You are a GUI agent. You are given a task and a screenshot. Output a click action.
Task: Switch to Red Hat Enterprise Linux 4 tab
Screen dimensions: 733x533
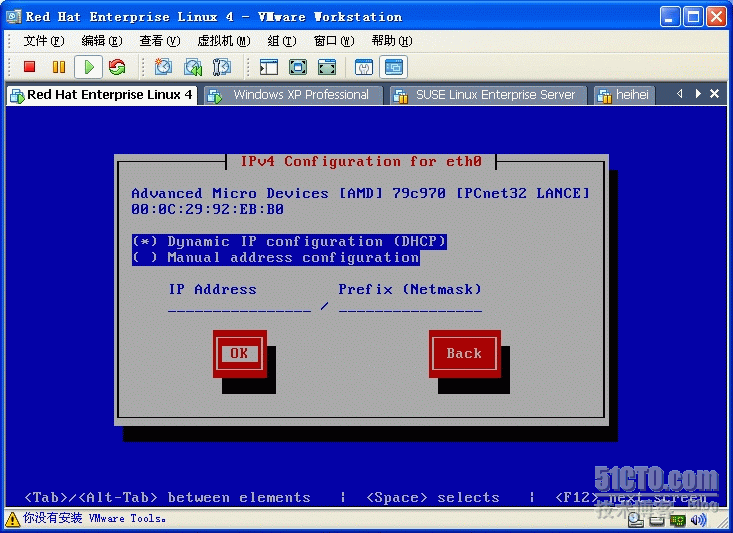tap(102, 95)
